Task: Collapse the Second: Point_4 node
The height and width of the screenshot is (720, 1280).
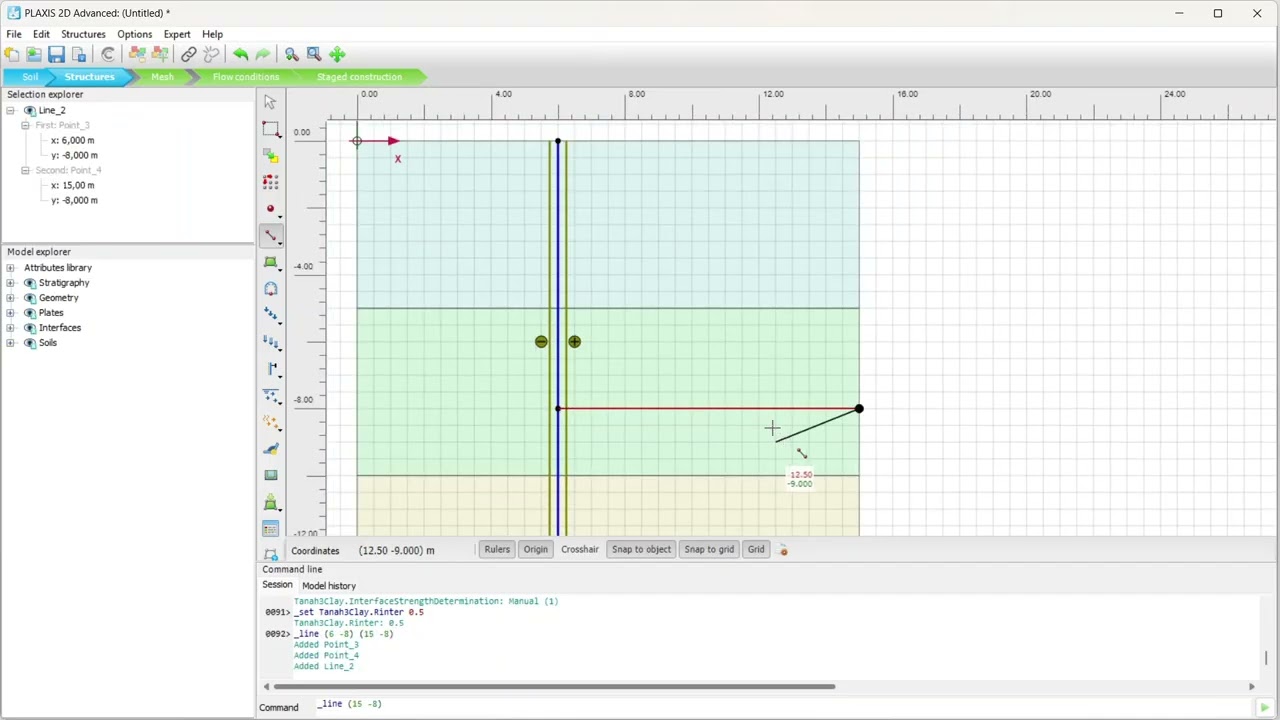Action: pos(25,170)
